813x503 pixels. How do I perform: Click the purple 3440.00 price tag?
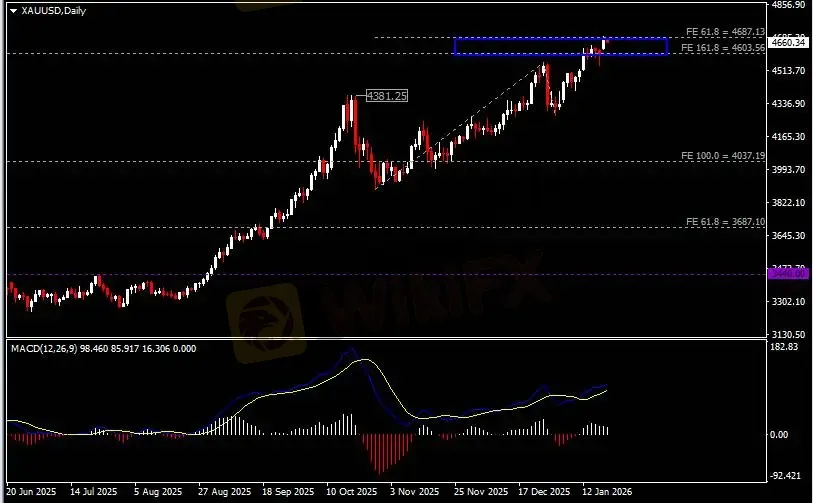[x=788, y=274]
